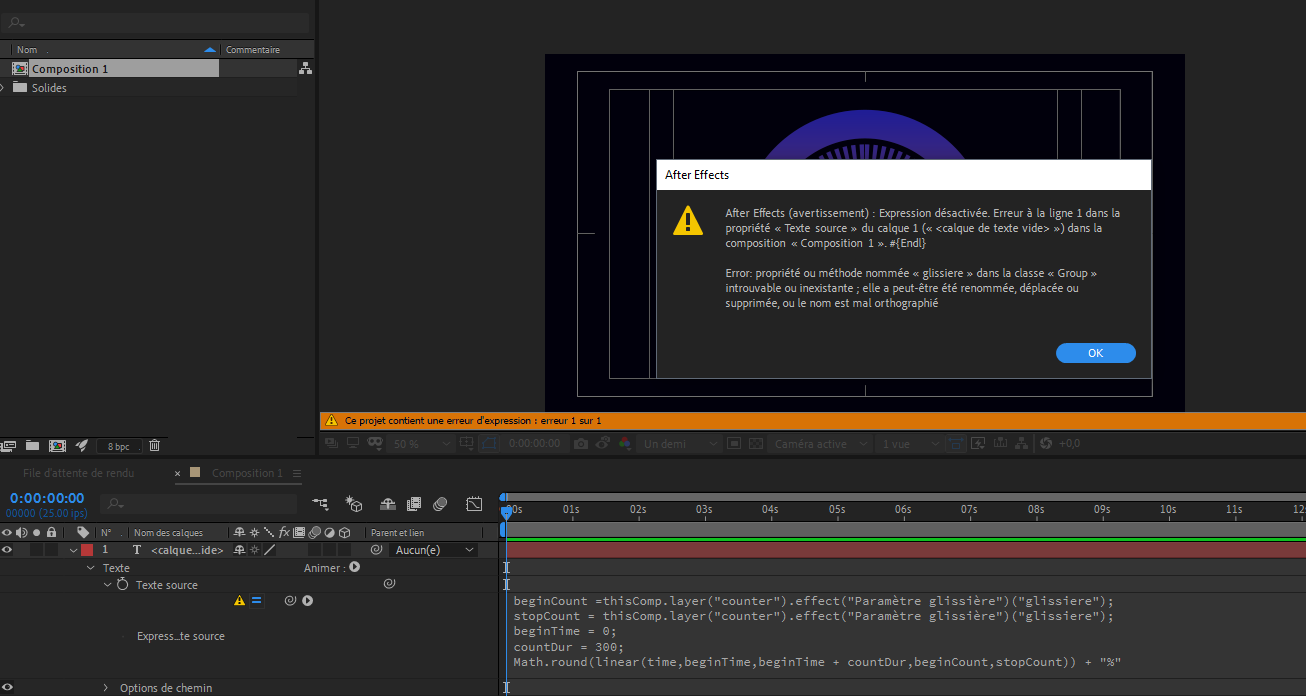Open the Un demi resolution dropdown

(x=677, y=444)
